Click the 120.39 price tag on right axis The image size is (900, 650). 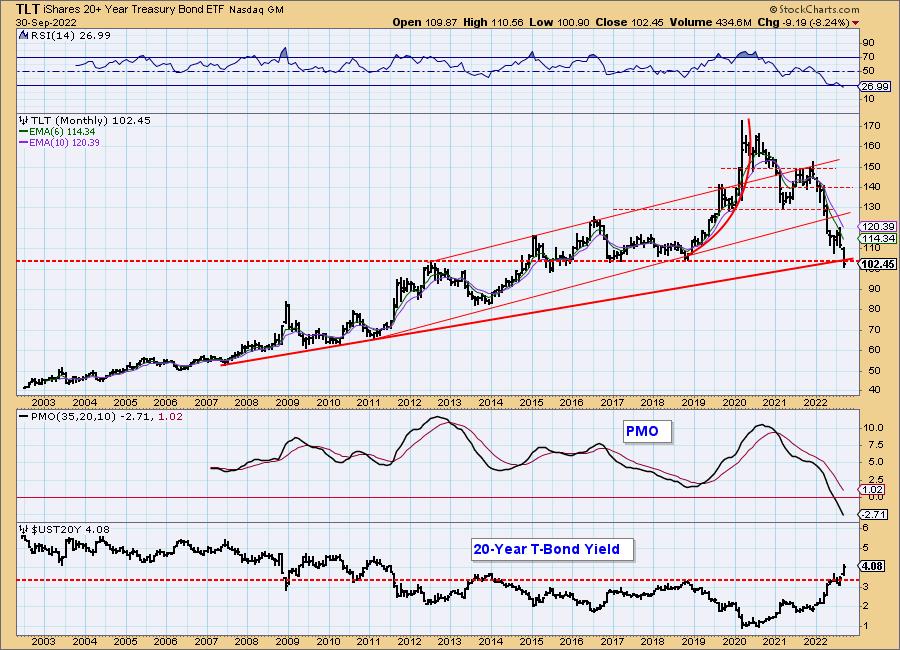877,227
